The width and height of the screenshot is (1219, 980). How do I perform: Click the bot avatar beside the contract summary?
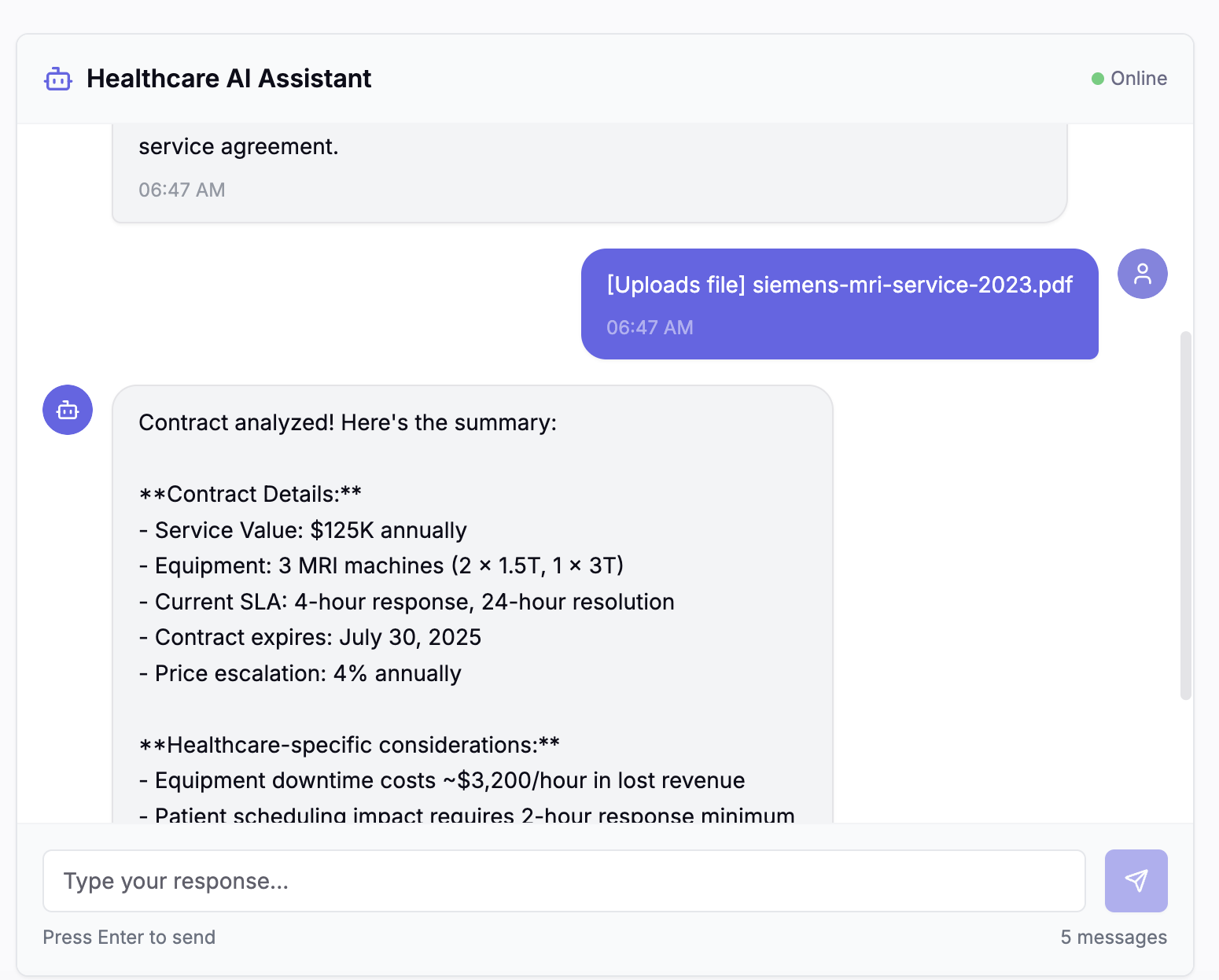click(67, 410)
